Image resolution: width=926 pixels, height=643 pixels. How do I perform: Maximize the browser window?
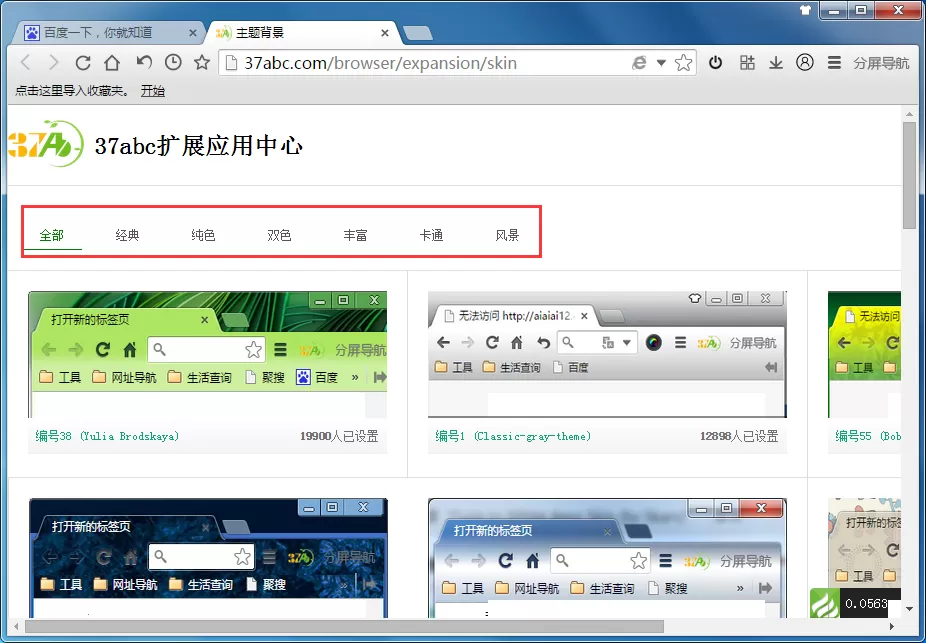(861, 10)
